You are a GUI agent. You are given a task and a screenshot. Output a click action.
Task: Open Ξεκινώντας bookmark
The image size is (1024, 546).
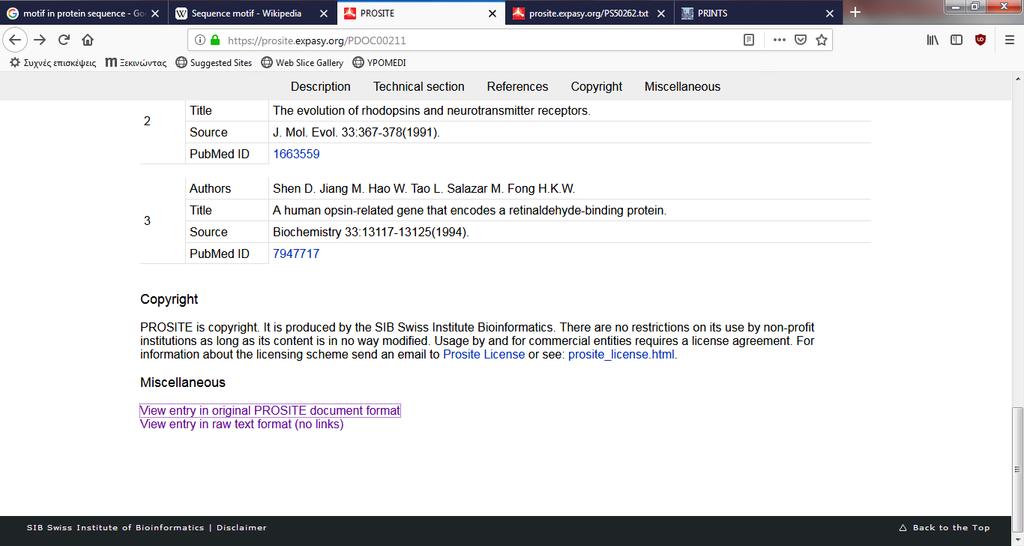(x=136, y=63)
